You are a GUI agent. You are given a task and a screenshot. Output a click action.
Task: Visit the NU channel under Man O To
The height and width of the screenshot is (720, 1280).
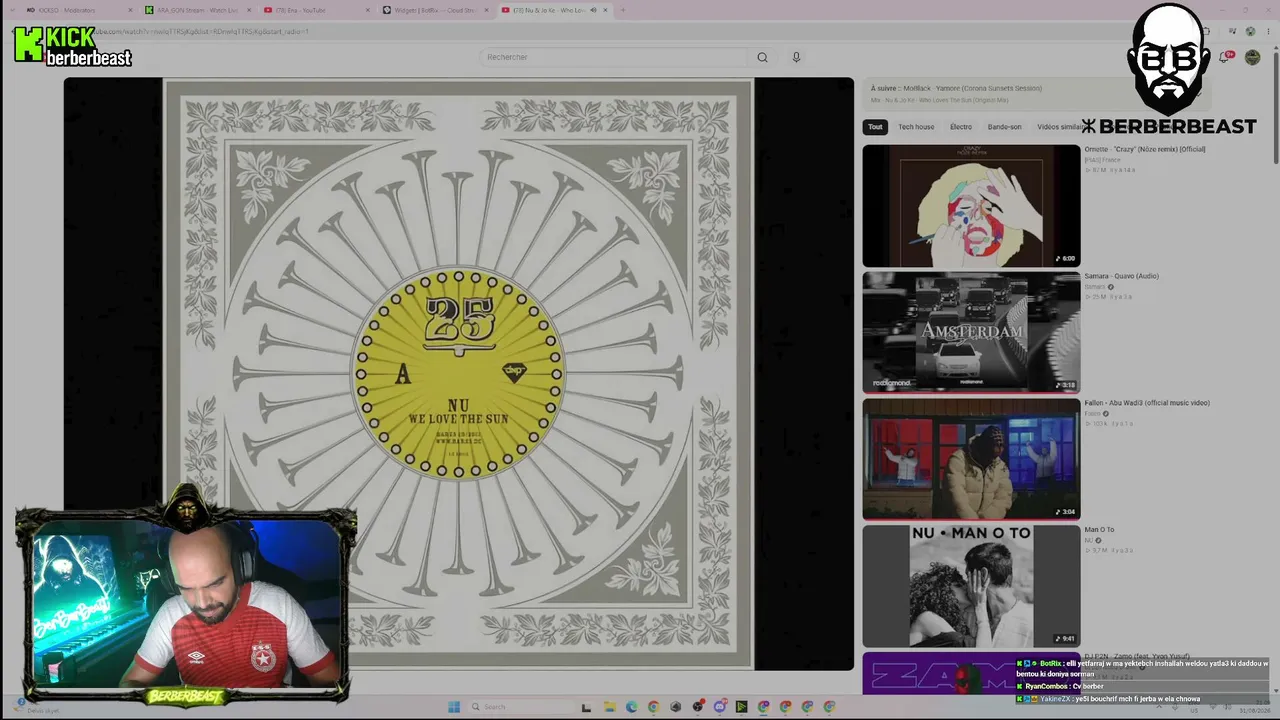pos(1089,541)
